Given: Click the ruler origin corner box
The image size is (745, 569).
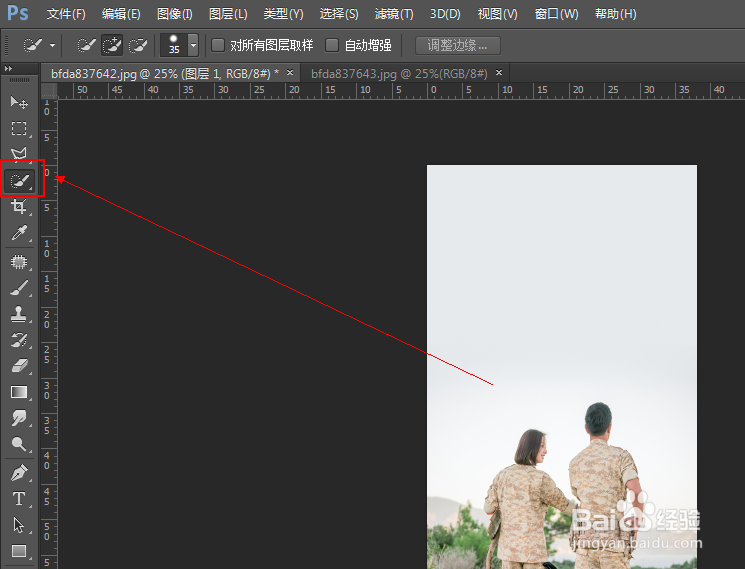Looking at the screenshot, I should click(x=48, y=91).
